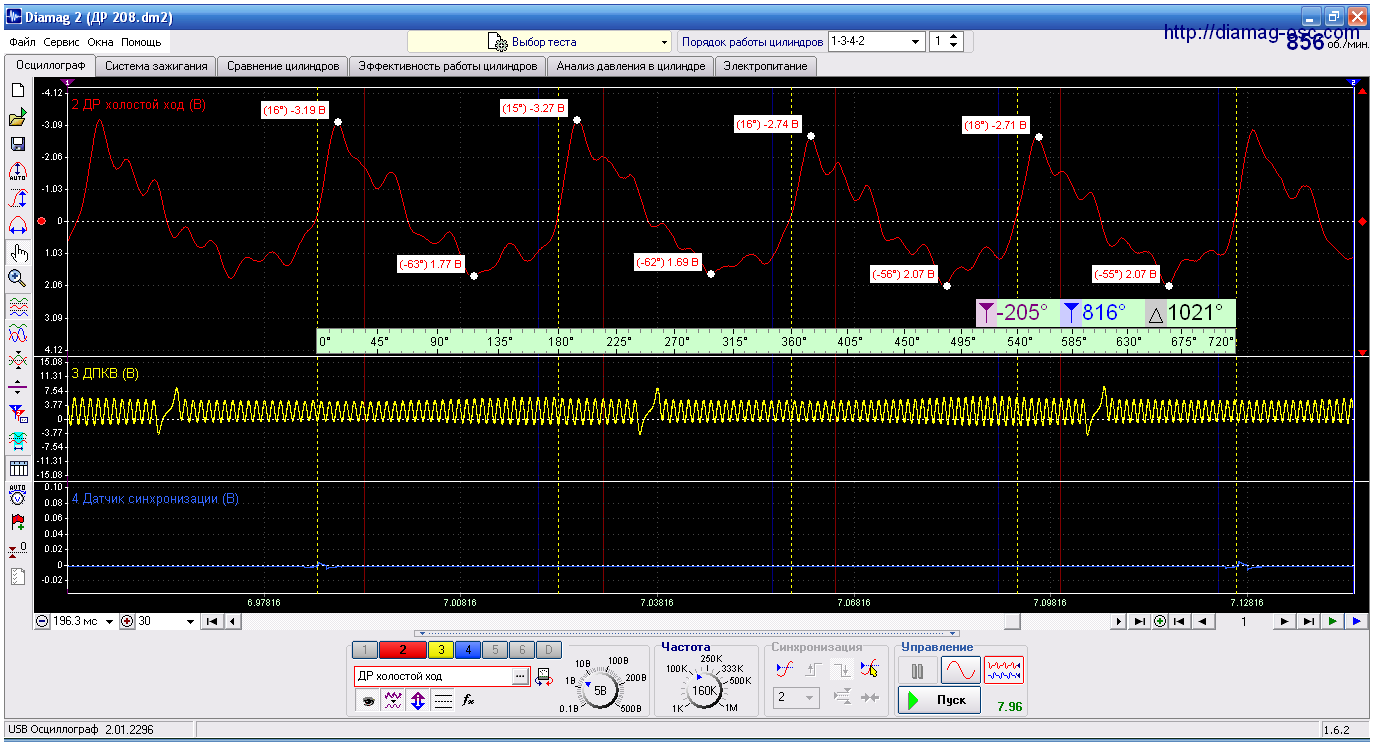The height and width of the screenshot is (742, 1374).
Task: Click the line style icon below channel name
Action: click(443, 701)
